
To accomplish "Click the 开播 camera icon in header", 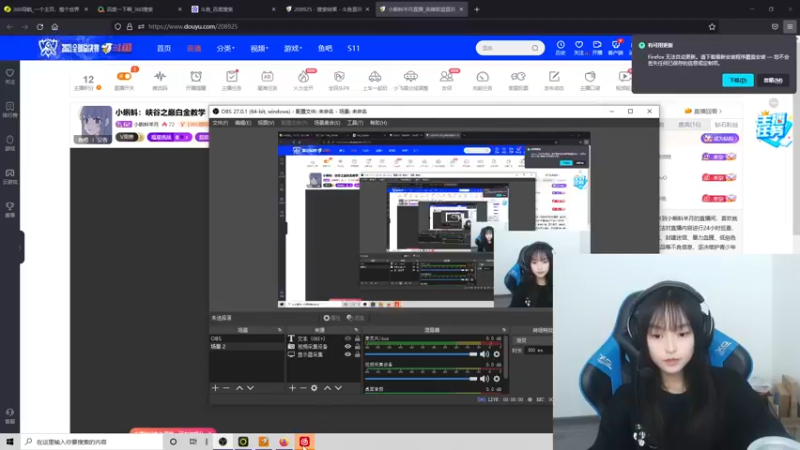I will click(597, 45).
